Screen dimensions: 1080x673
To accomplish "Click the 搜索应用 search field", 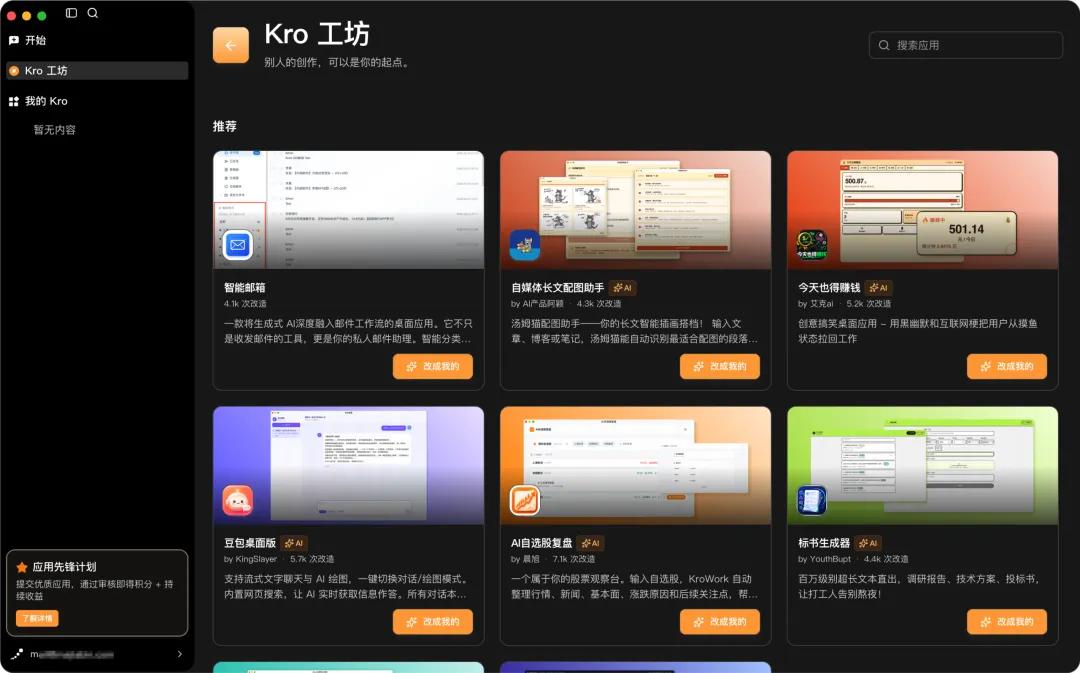I will [x=966, y=45].
